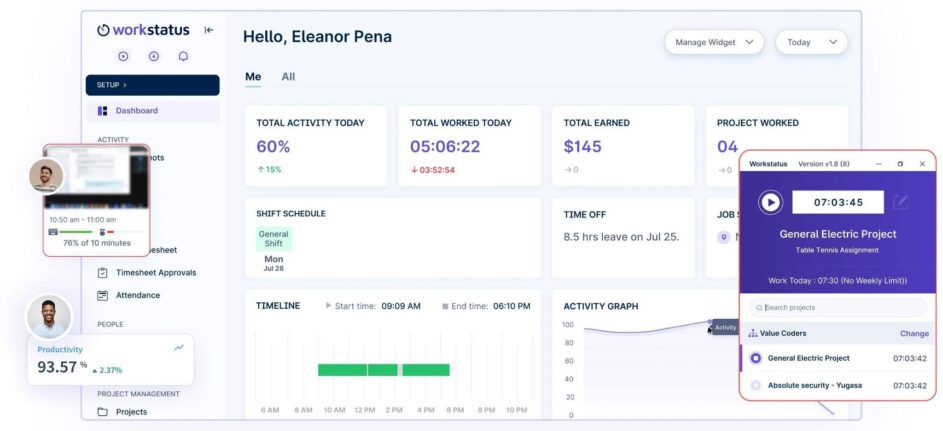Click the play timer icon under the logo
This screenshot has height=431, width=943.
tap(123, 56)
